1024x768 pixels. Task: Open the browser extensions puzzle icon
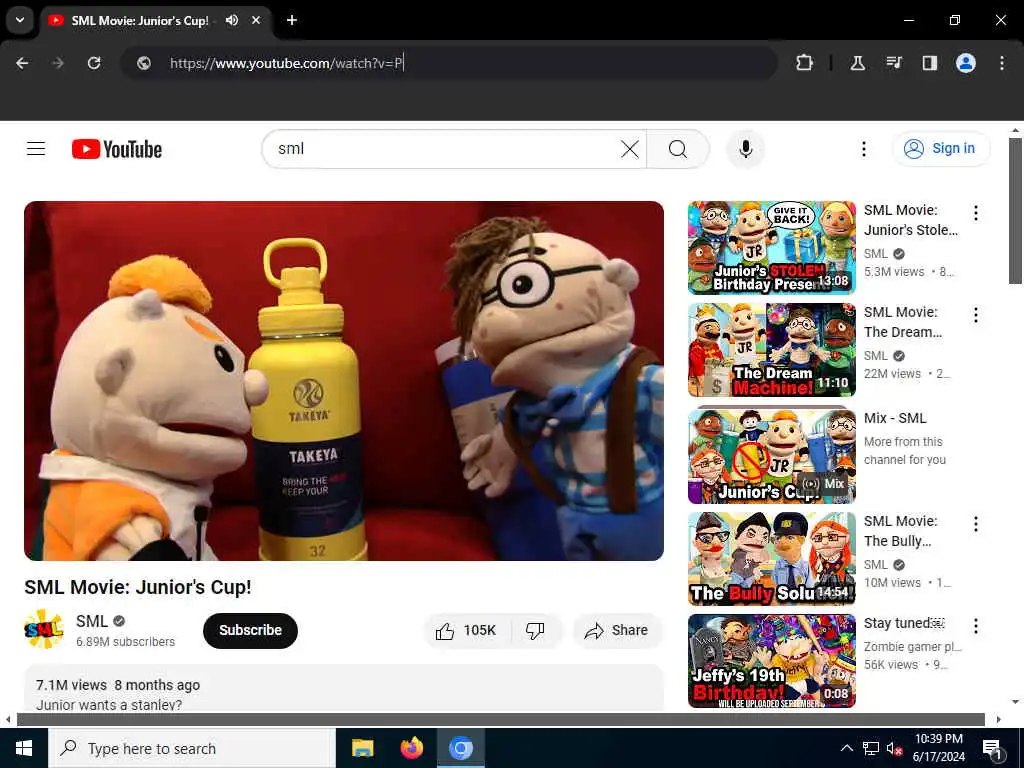[805, 63]
